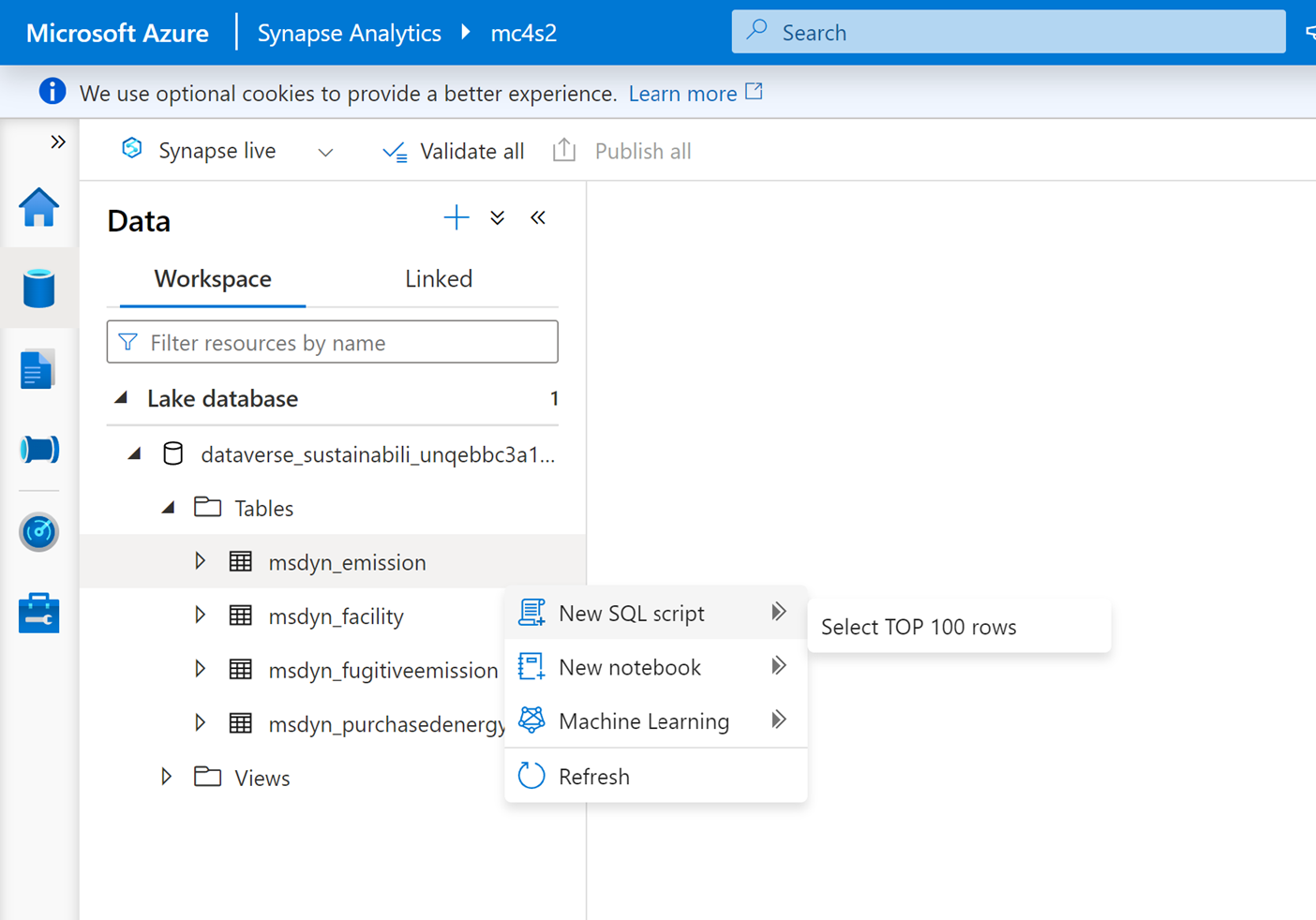
Task: Open the Home hub icon
Action: (38, 207)
